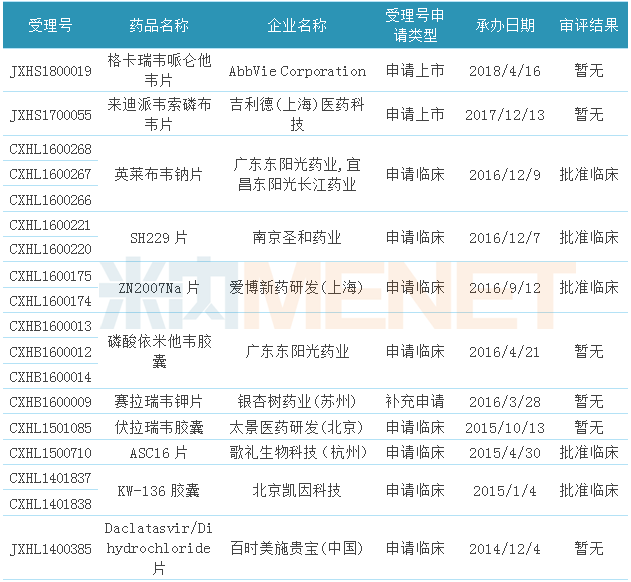The image size is (631, 582).
Task: Click company AbbVie Corporation
Action: [x=297, y=71]
